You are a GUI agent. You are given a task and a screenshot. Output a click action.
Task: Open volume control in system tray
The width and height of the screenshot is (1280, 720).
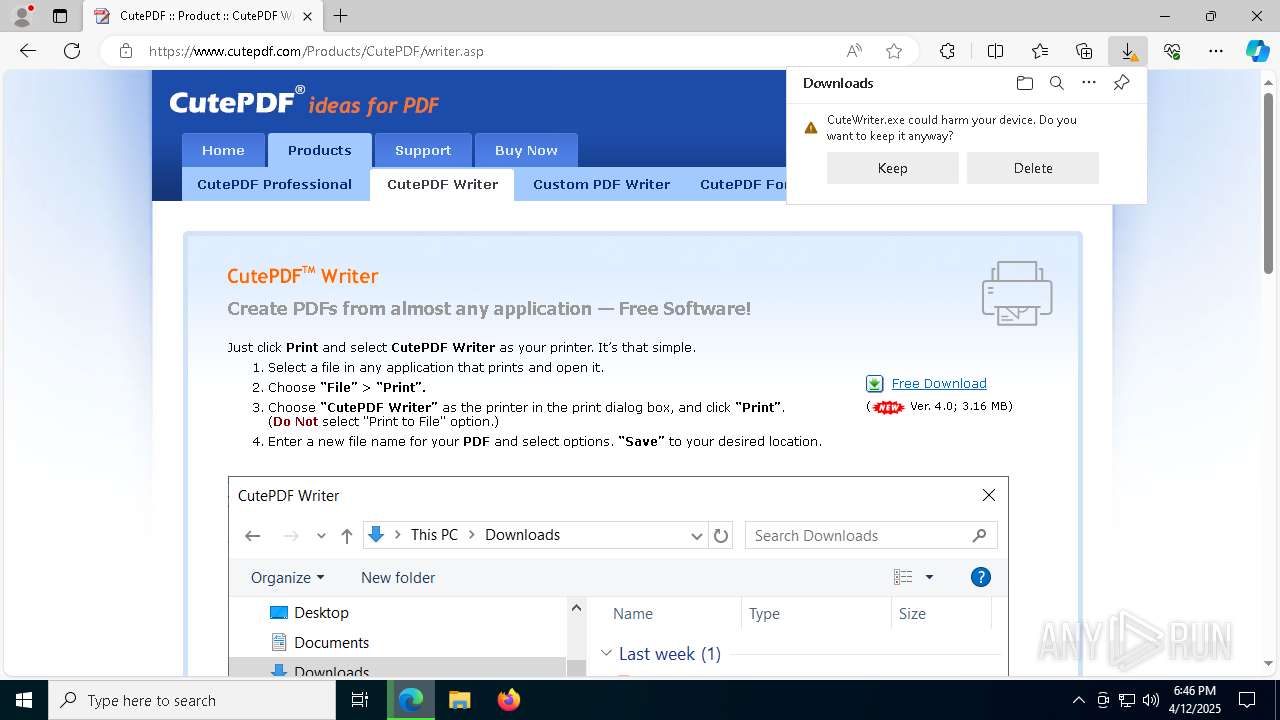pyautogui.click(x=1150, y=700)
